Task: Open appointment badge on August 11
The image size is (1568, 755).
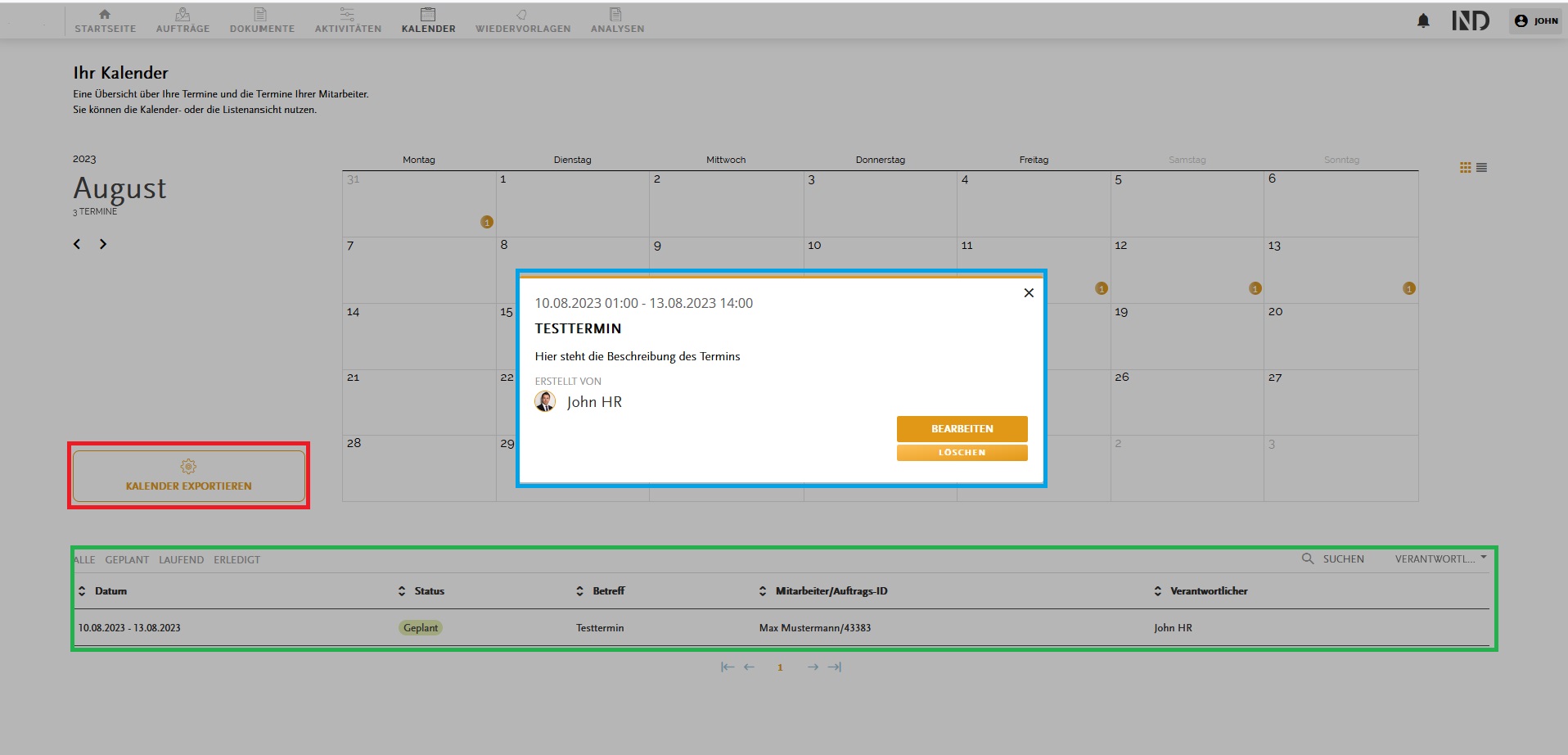Action: [1102, 288]
